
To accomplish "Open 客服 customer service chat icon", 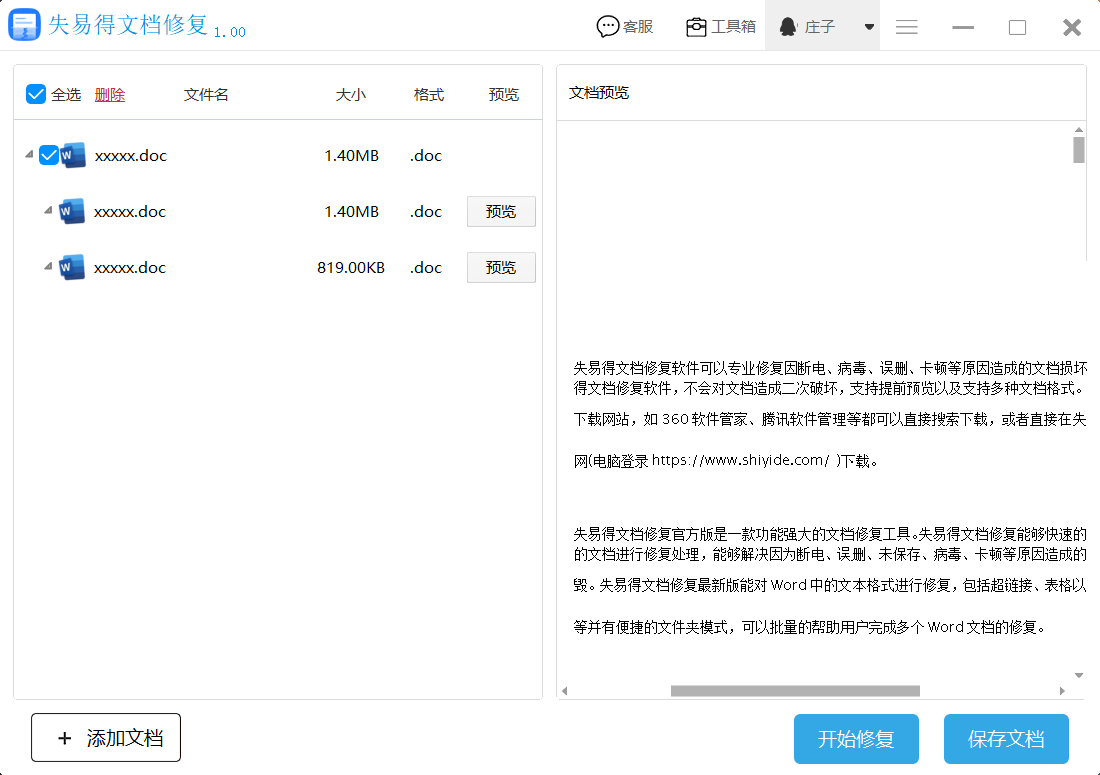I will [607, 27].
